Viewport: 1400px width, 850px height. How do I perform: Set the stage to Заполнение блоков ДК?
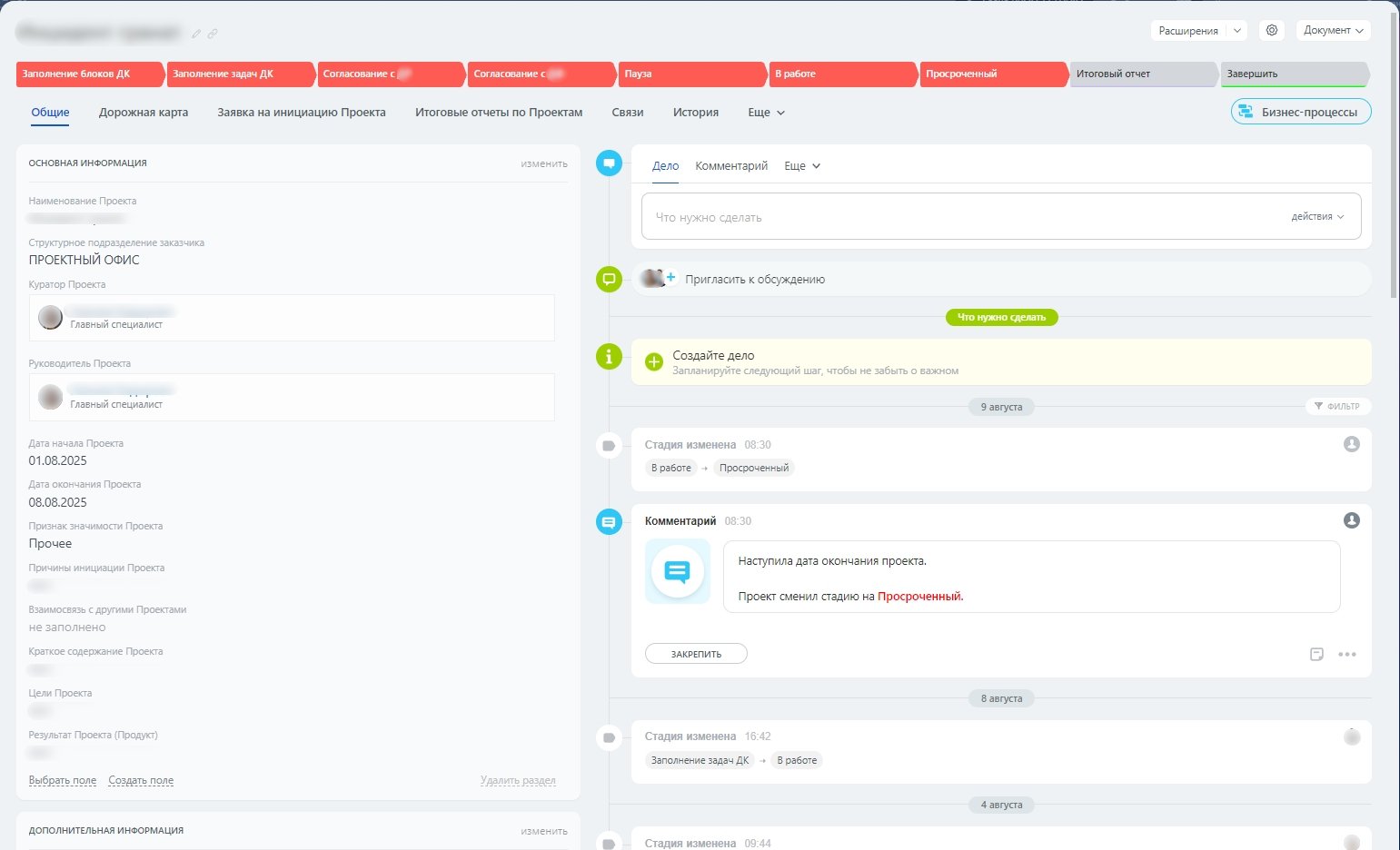[90, 74]
